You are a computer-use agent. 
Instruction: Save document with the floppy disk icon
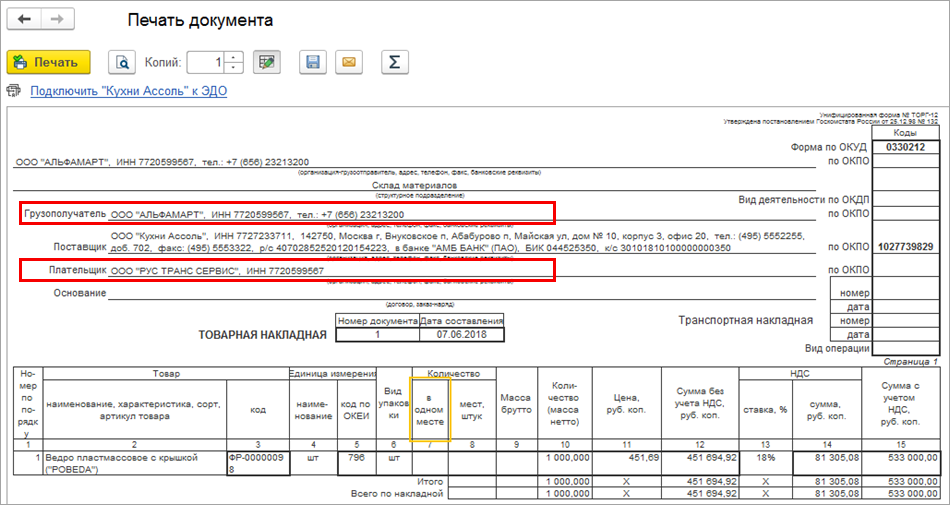313,62
